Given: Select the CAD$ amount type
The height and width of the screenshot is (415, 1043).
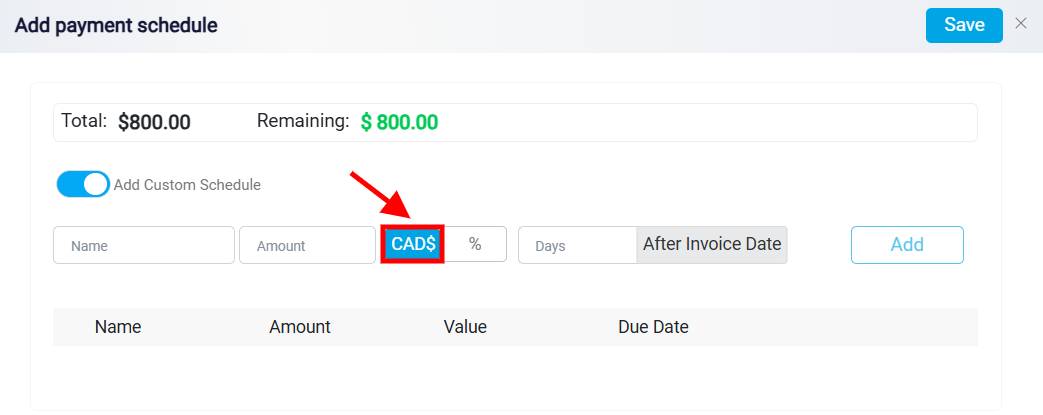Looking at the screenshot, I should 413,244.
